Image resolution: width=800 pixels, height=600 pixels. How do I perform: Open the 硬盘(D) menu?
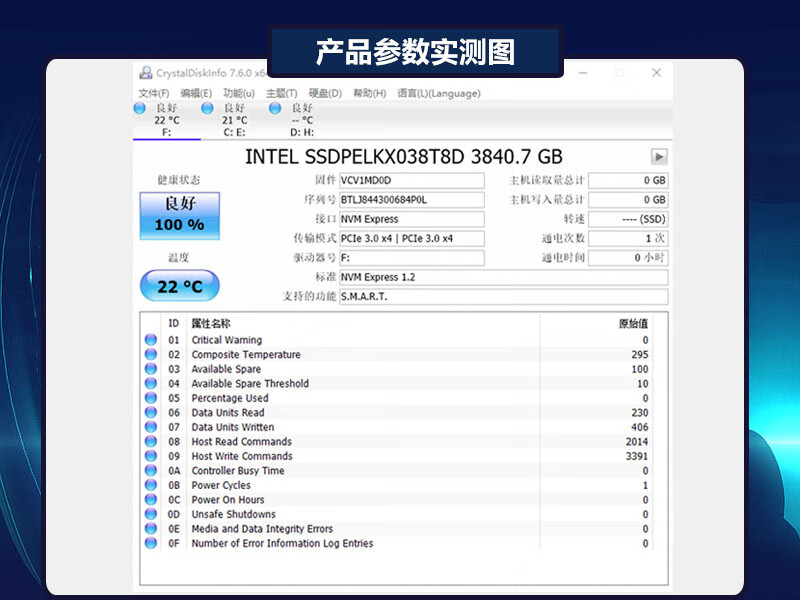tap(325, 93)
